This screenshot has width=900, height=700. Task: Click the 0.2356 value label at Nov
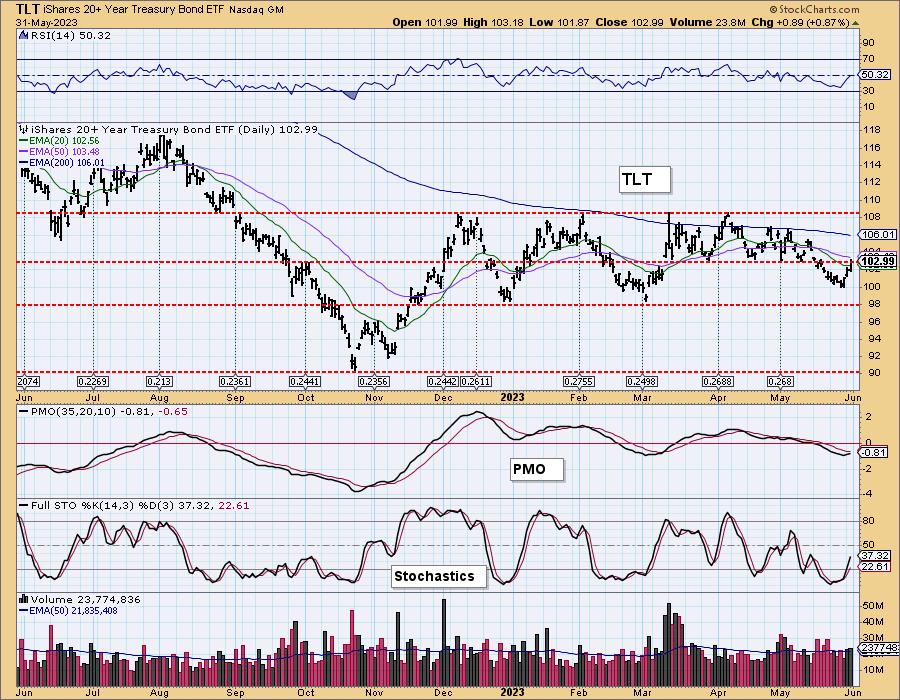[374, 382]
